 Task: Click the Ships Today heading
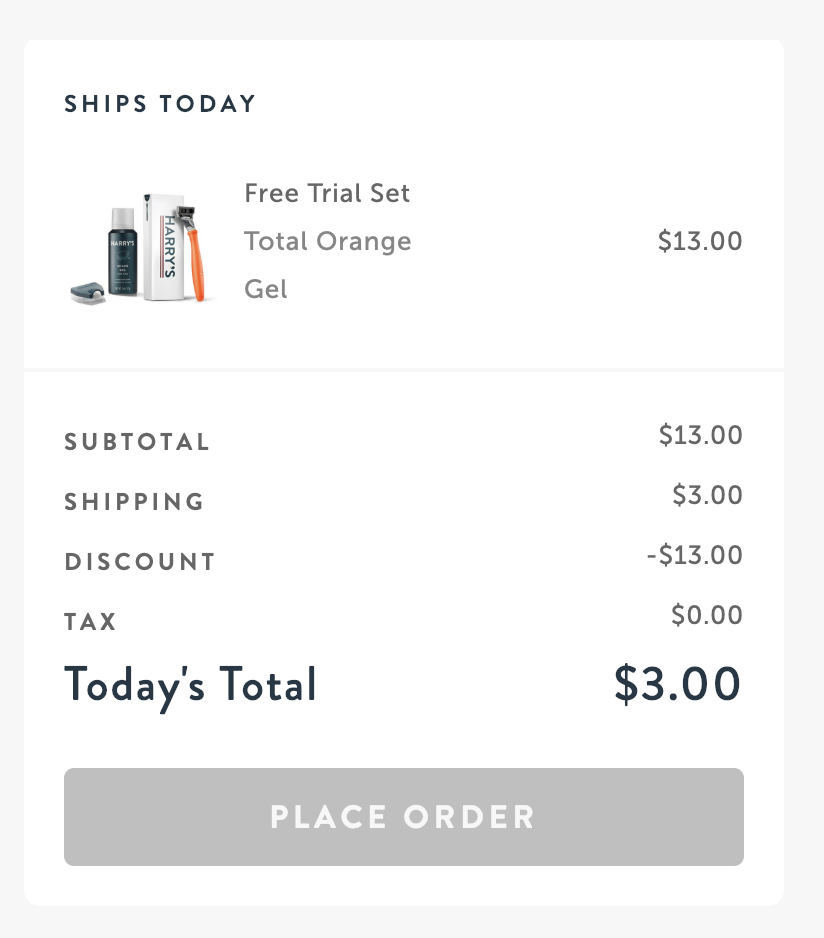(160, 104)
